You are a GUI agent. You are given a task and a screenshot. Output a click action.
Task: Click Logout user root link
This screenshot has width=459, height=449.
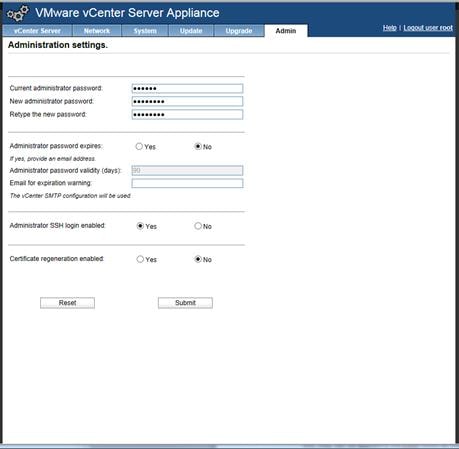click(428, 28)
